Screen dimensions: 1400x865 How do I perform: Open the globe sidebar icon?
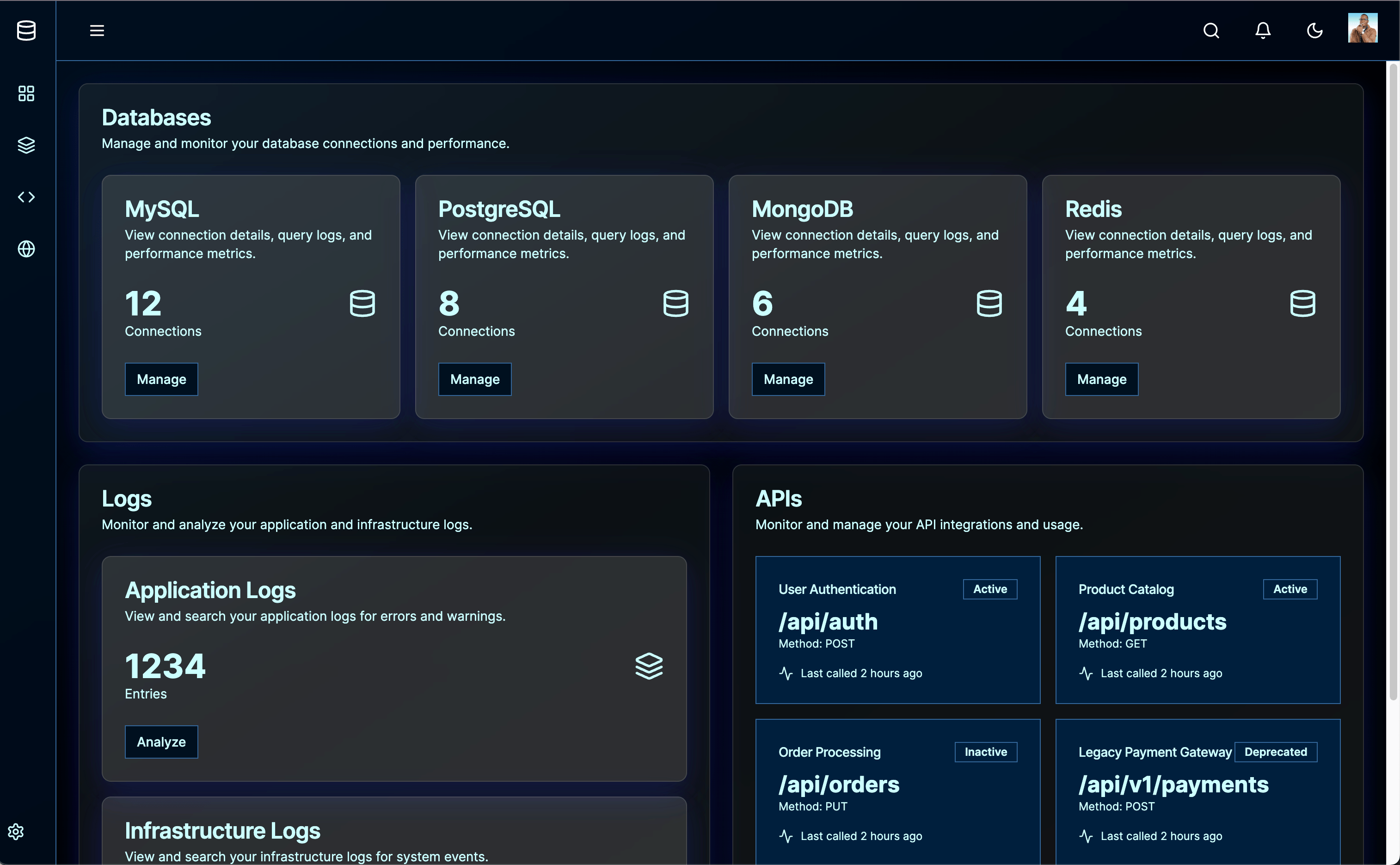(26, 249)
